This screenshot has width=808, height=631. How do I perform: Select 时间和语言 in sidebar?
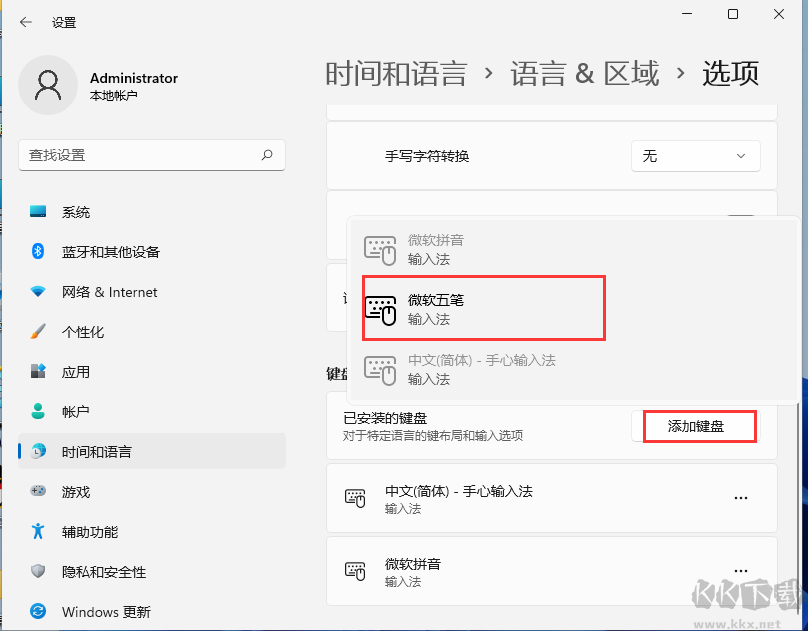(x=152, y=451)
